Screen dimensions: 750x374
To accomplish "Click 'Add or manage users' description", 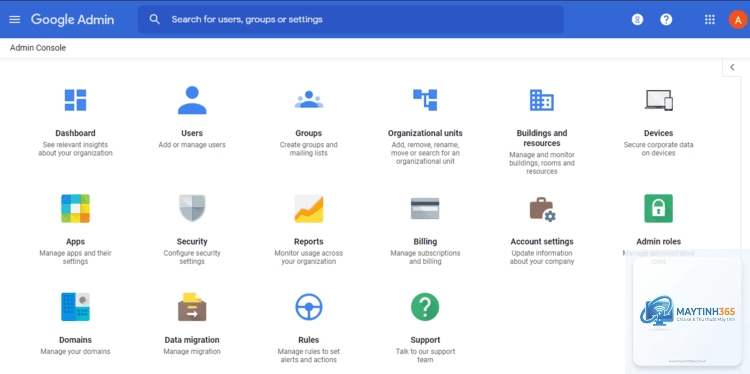I will tap(192, 145).
